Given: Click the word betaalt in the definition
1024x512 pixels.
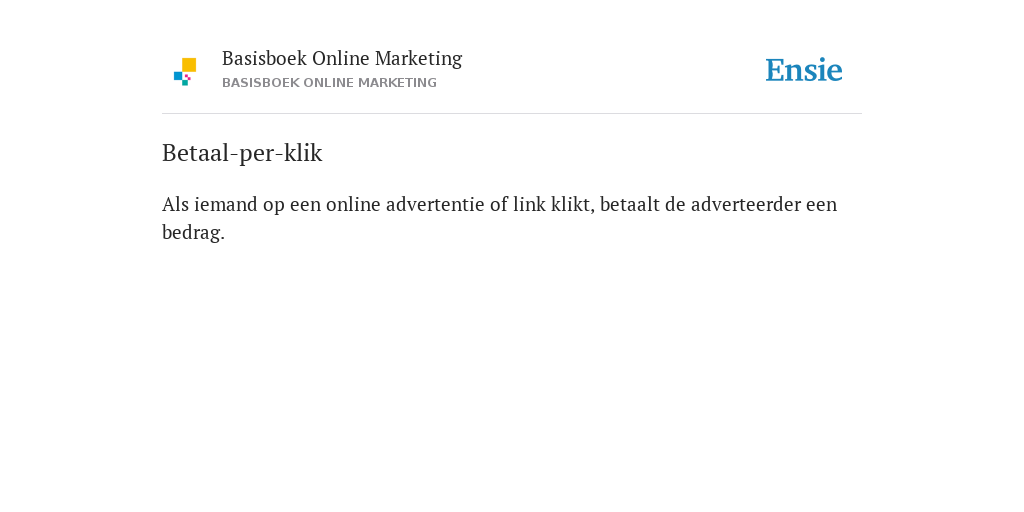Looking at the screenshot, I should pyautogui.click(x=630, y=204).
